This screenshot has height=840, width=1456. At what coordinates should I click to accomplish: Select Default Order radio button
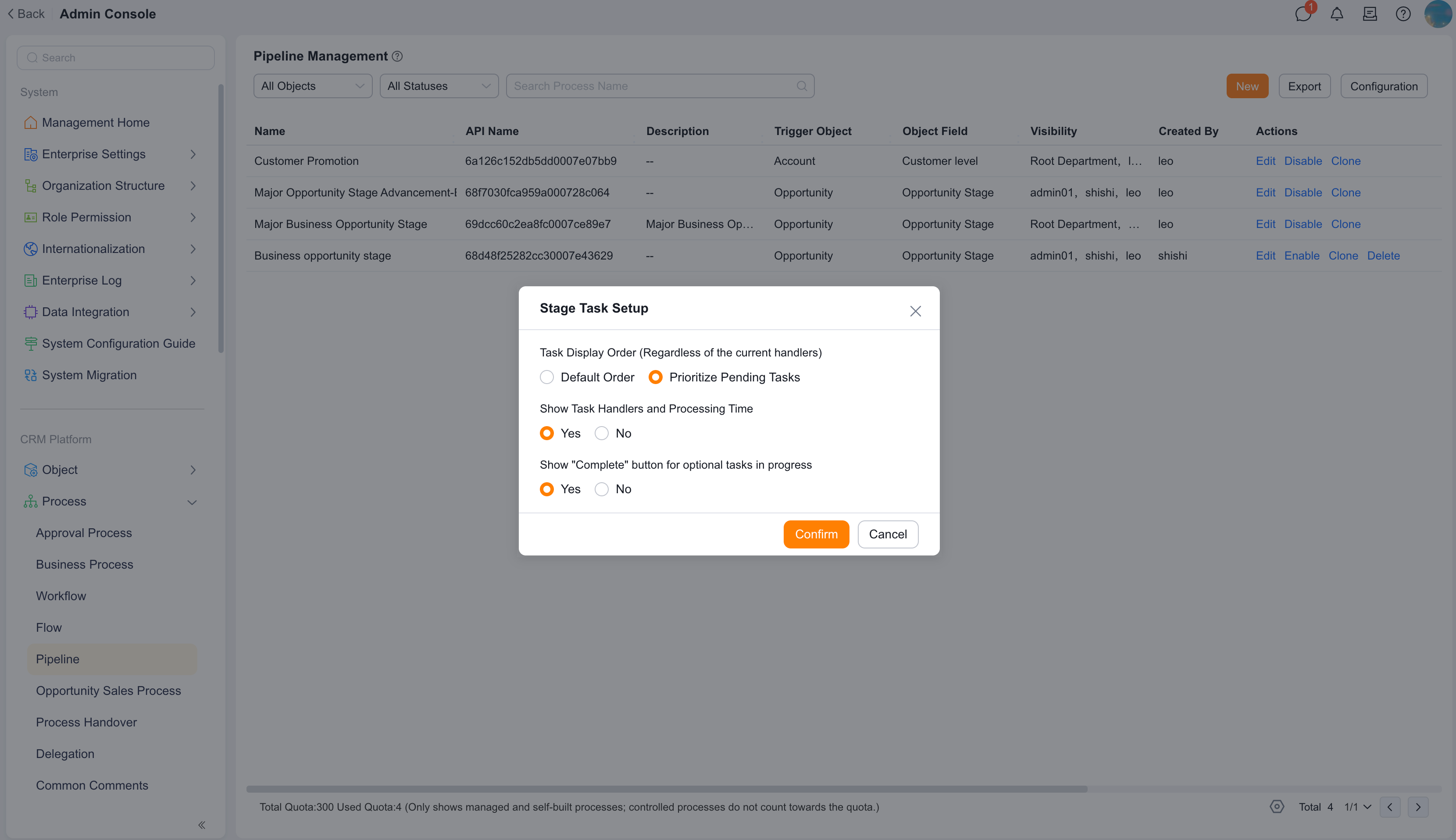546,377
